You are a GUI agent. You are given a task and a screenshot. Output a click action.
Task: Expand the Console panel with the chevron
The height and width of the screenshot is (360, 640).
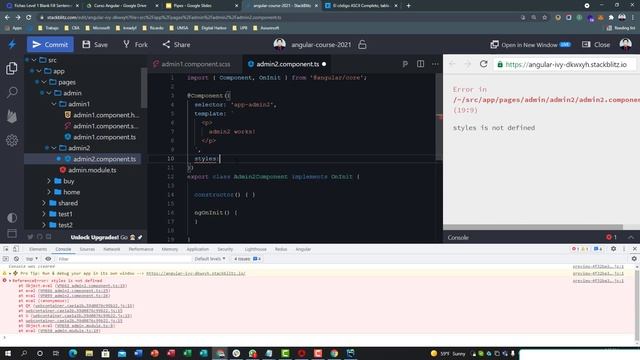click(x=631, y=237)
